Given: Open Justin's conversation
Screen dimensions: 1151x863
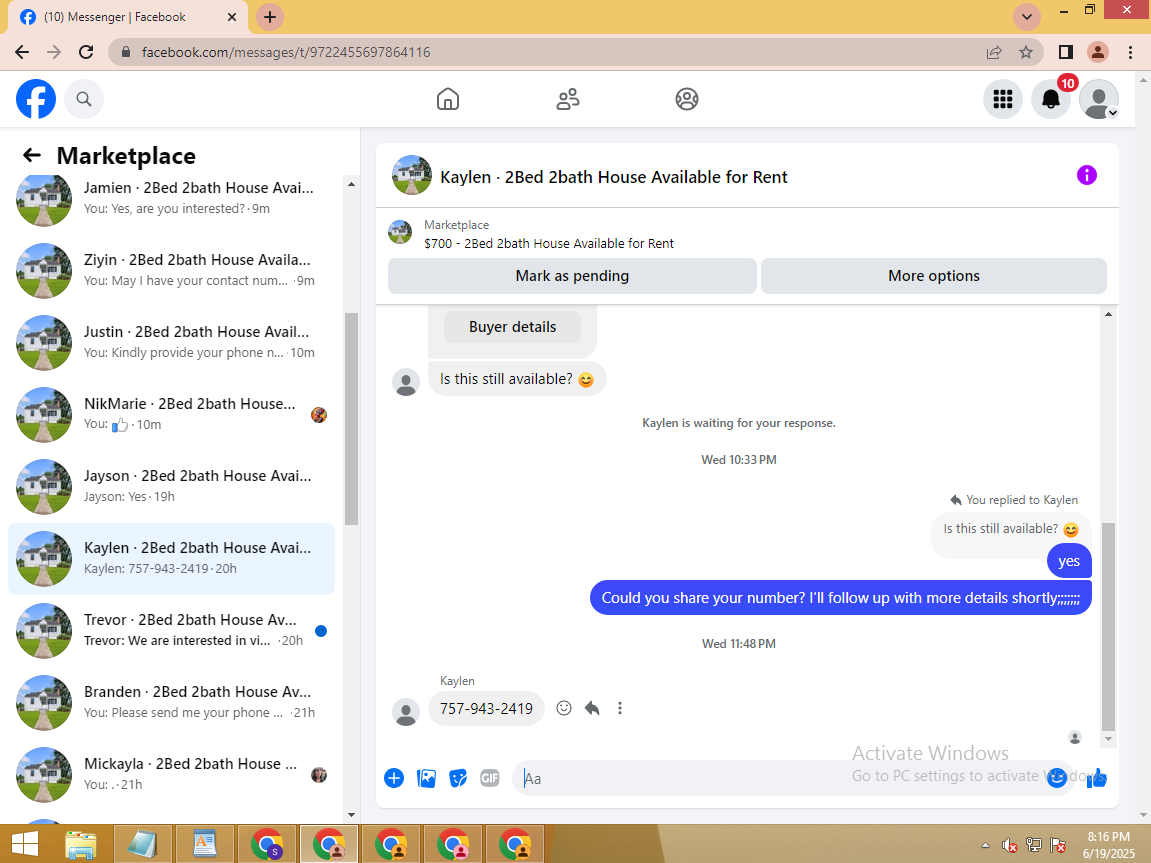Looking at the screenshot, I should (x=171, y=342).
